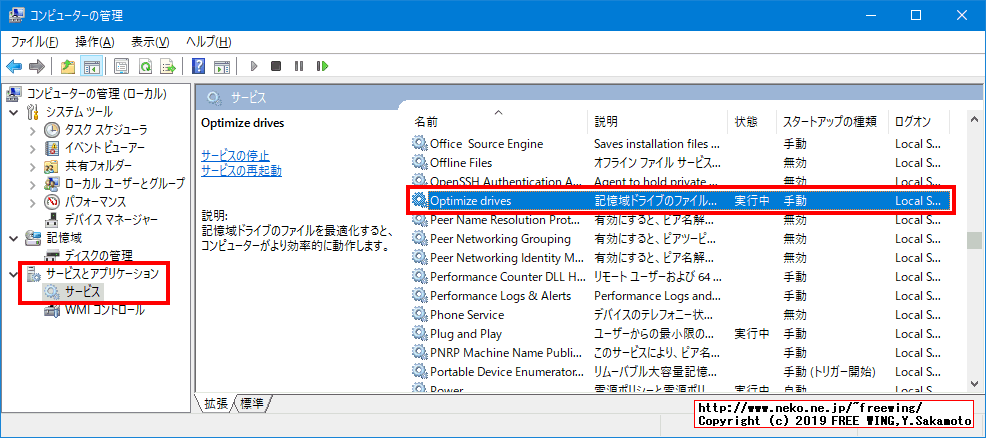Image resolution: width=986 pixels, height=438 pixels.
Task: Click the Back arrow toolbar icon
Action: coord(14,66)
